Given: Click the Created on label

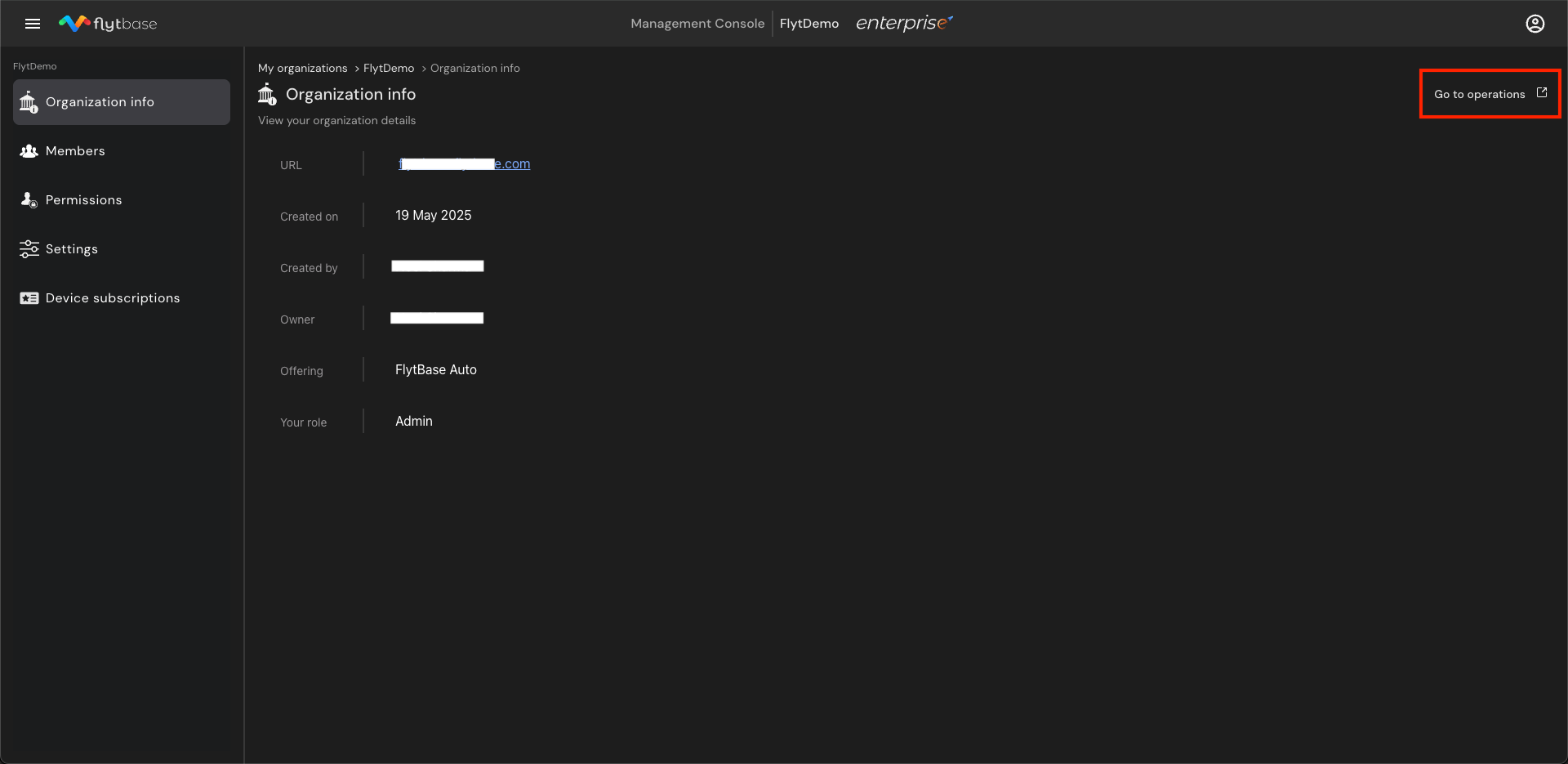Looking at the screenshot, I should click(x=309, y=217).
